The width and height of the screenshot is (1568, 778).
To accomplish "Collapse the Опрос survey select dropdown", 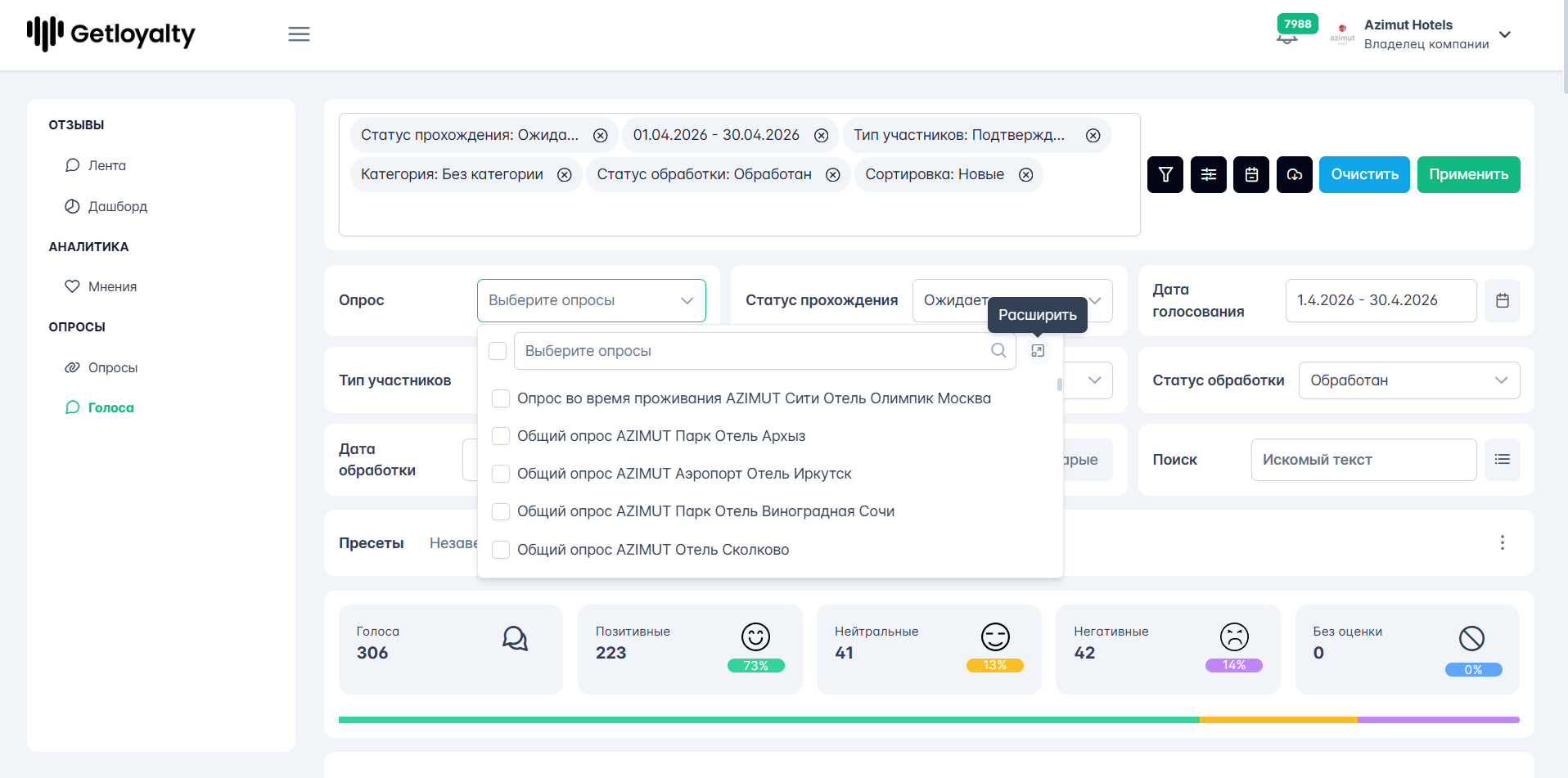I will pyautogui.click(x=591, y=300).
